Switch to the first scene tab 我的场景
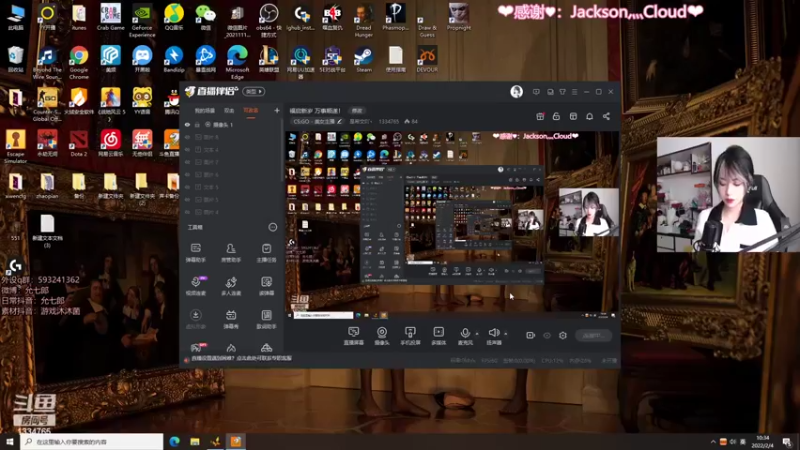800x450 pixels. pyautogui.click(x=204, y=110)
